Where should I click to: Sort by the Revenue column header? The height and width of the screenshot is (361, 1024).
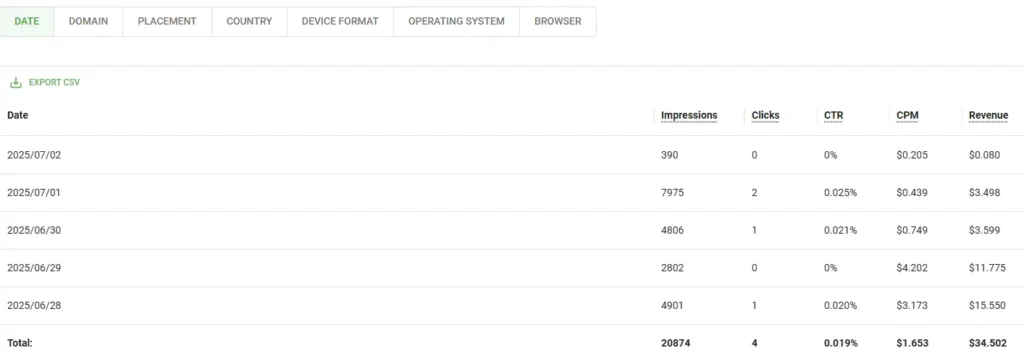[988, 116]
